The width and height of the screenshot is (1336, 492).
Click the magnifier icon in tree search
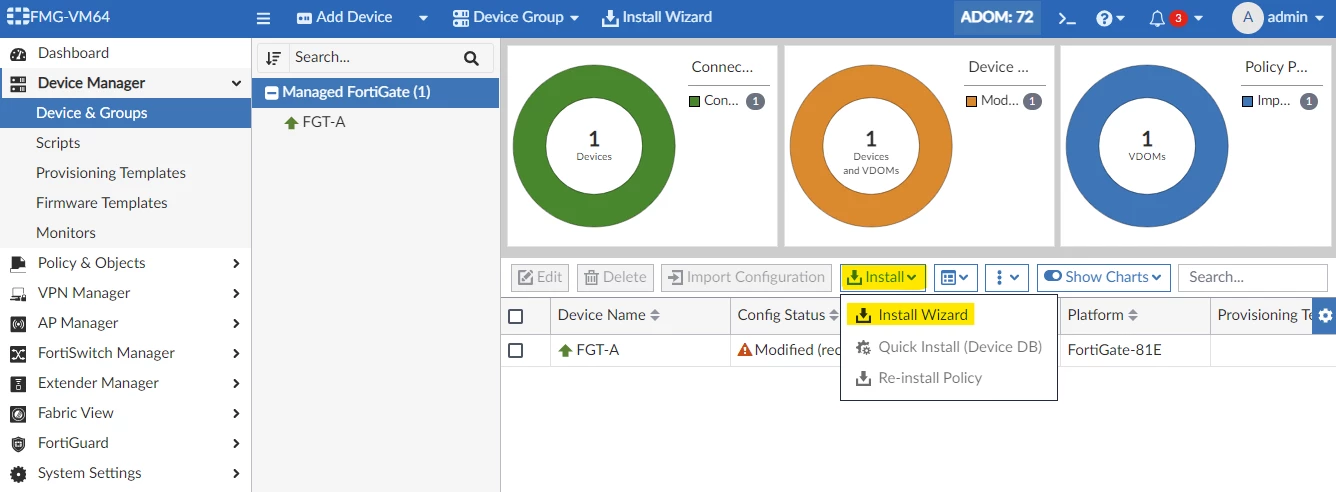click(x=472, y=58)
